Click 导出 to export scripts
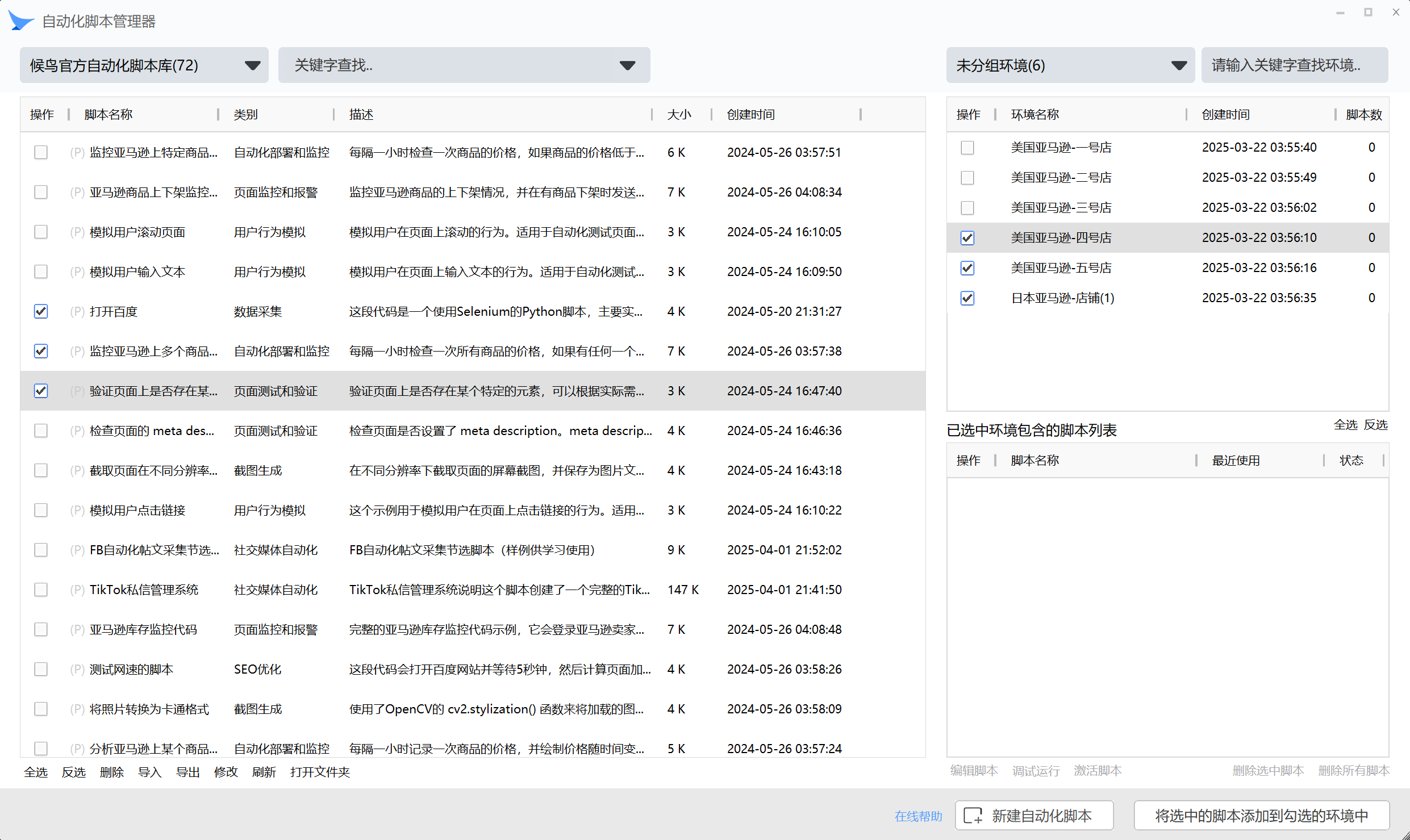 (x=188, y=772)
